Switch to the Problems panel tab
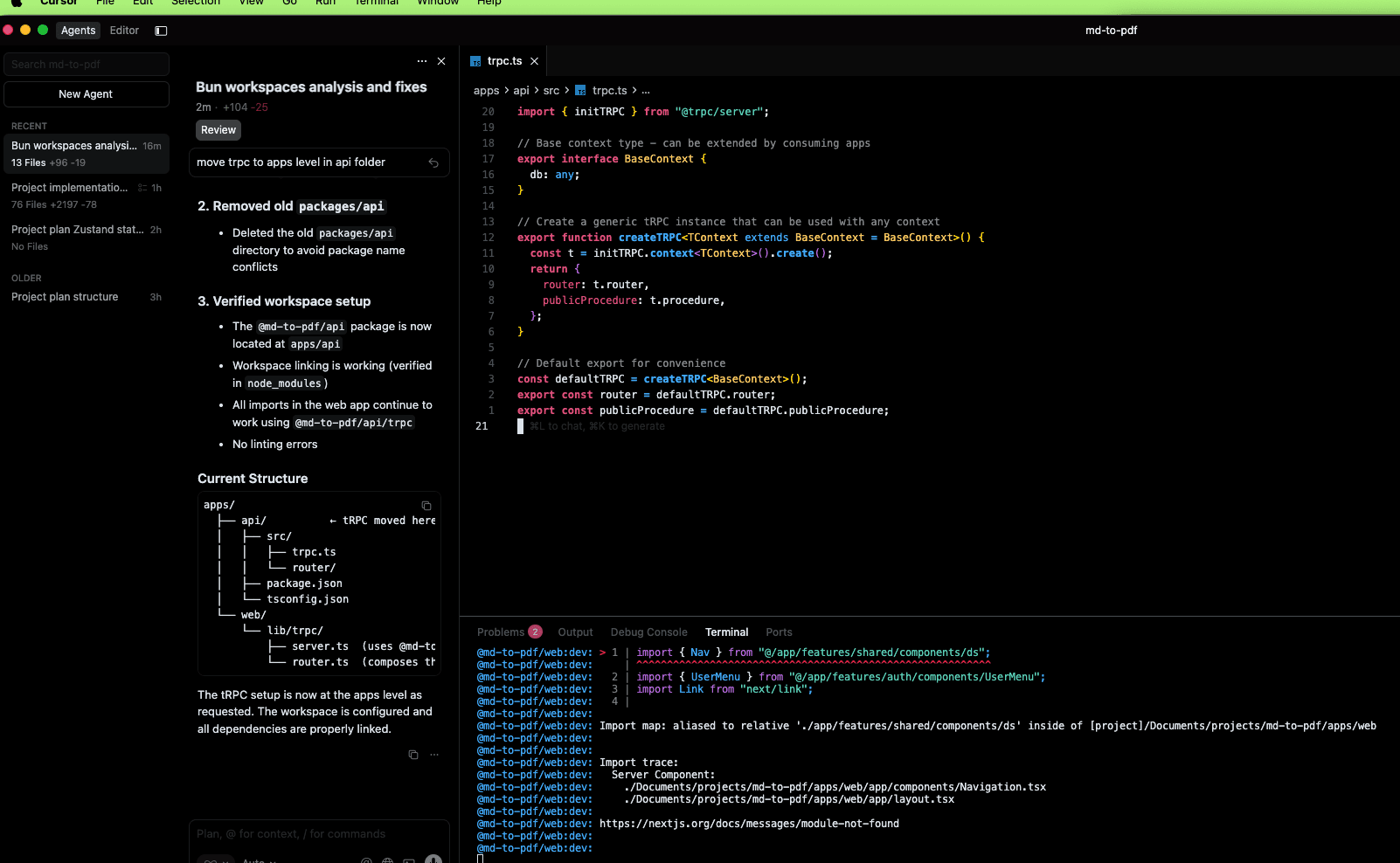Screen dimensions: 1400x863 pos(501,632)
